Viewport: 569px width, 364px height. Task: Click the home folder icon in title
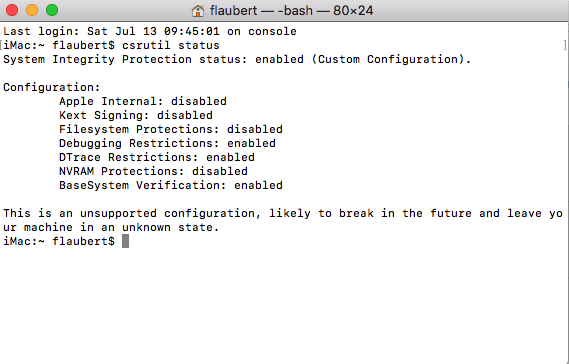click(198, 11)
